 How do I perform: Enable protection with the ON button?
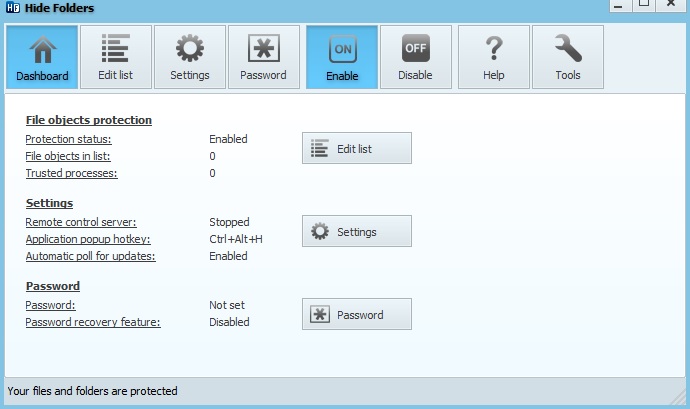[x=342, y=57]
